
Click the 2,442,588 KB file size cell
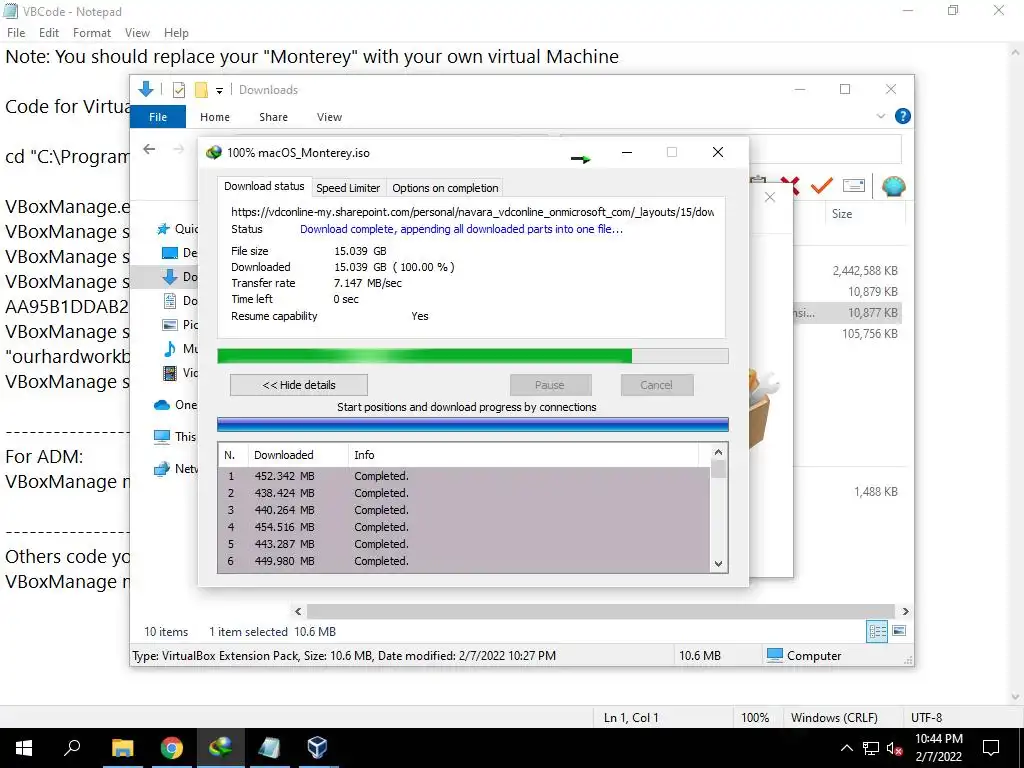(x=865, y=270)
